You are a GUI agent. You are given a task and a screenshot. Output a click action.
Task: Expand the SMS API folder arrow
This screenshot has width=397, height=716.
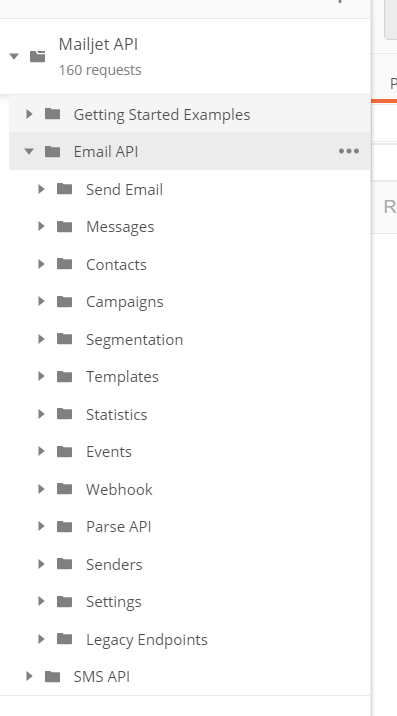29,676
